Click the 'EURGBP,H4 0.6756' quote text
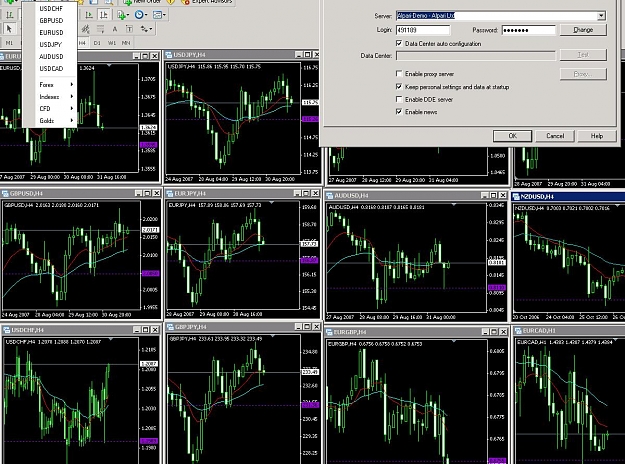625x464 pixels. [x=375, y=344]
